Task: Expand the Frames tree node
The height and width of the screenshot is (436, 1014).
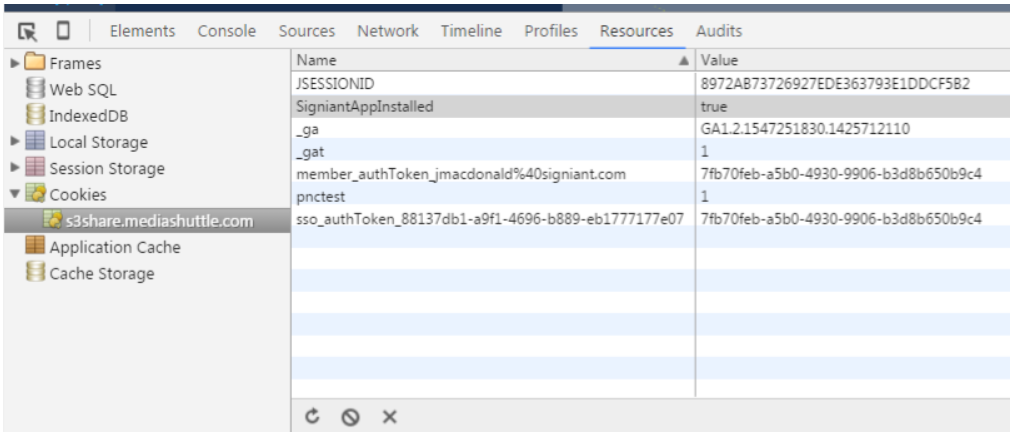Action: [16, 63]
